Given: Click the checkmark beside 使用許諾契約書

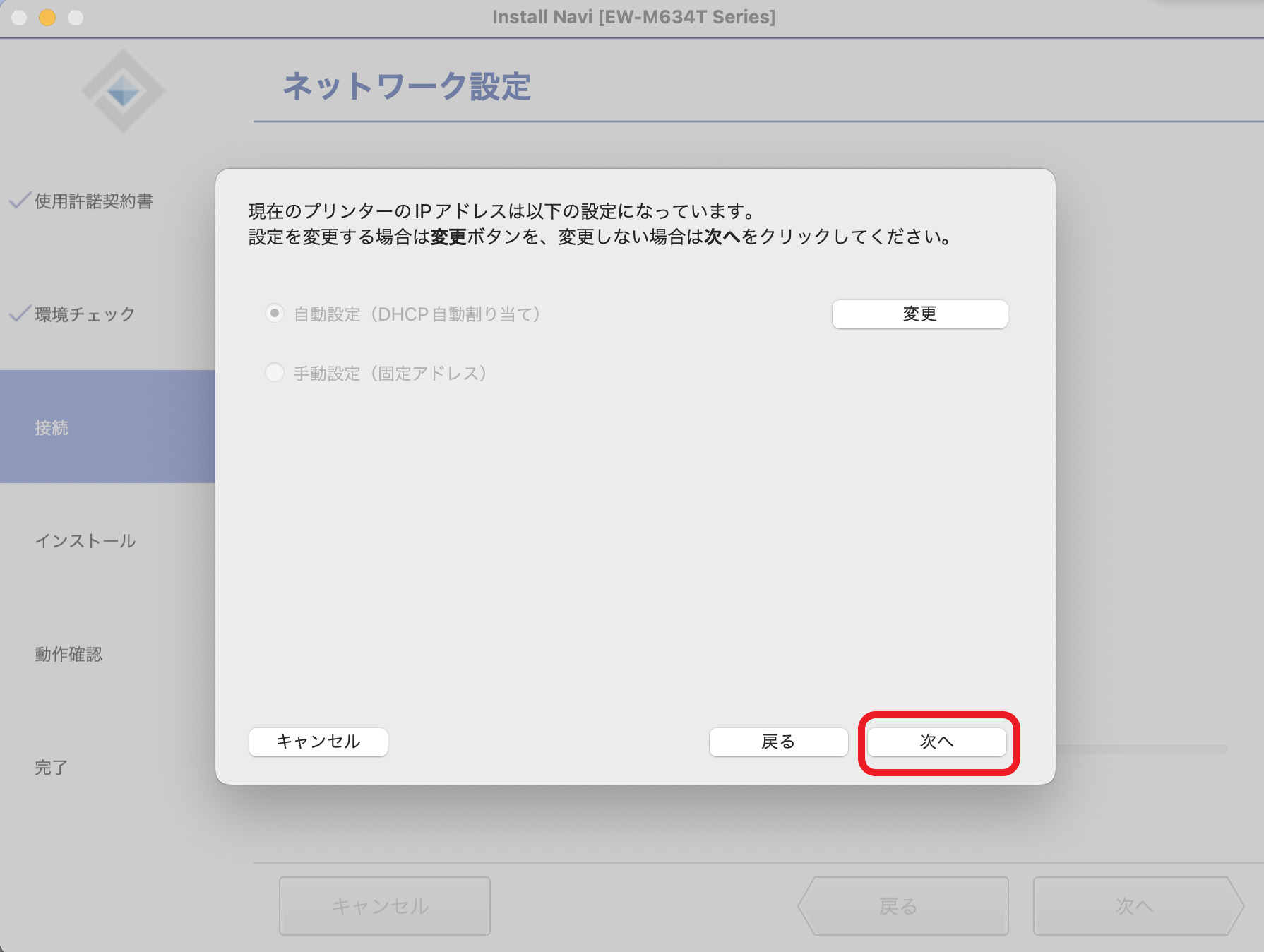Looking at the screenshot, I should [20, 201].
